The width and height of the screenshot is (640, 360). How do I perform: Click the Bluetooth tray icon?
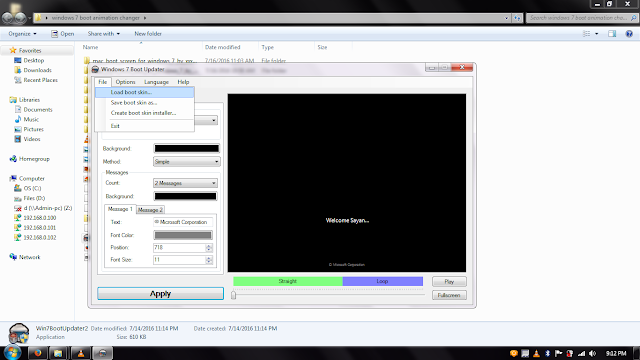click(547, 353)
